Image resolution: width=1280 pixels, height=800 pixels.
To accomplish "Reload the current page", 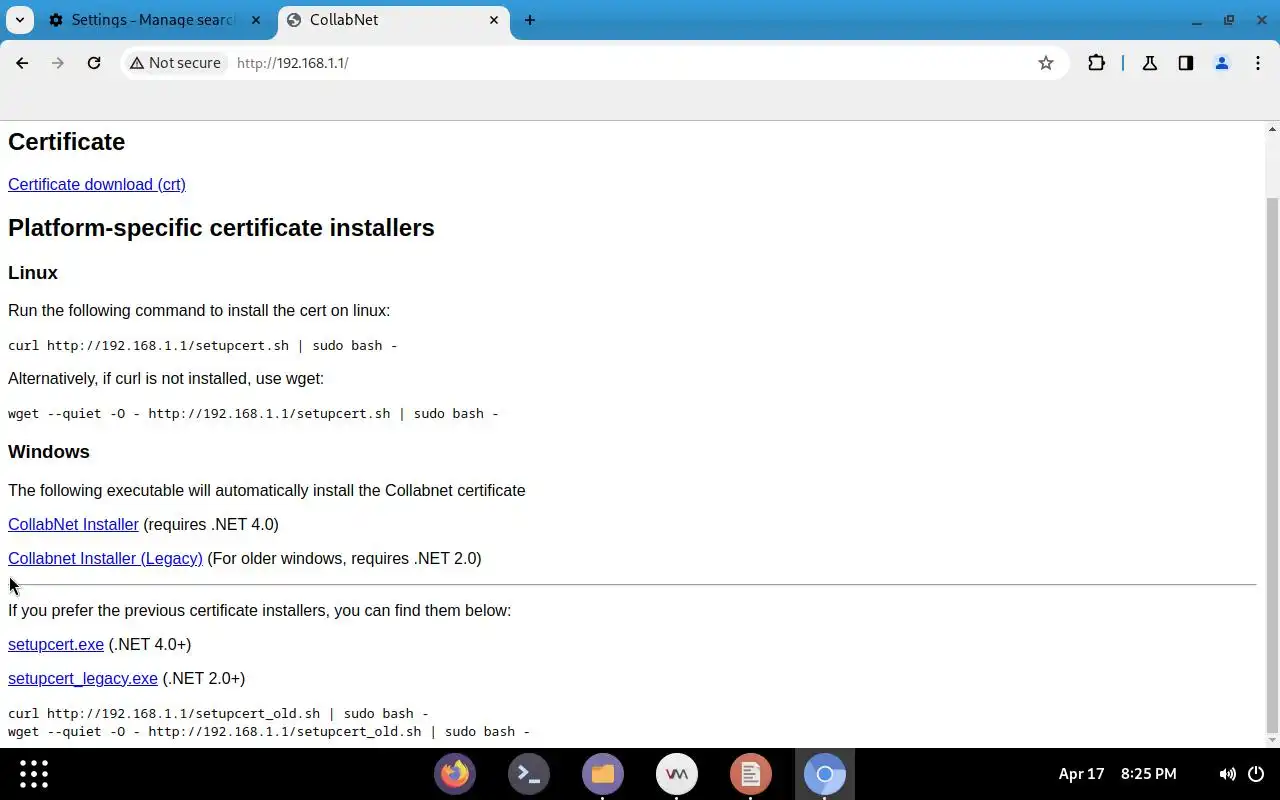I will [x=94, y=63].
